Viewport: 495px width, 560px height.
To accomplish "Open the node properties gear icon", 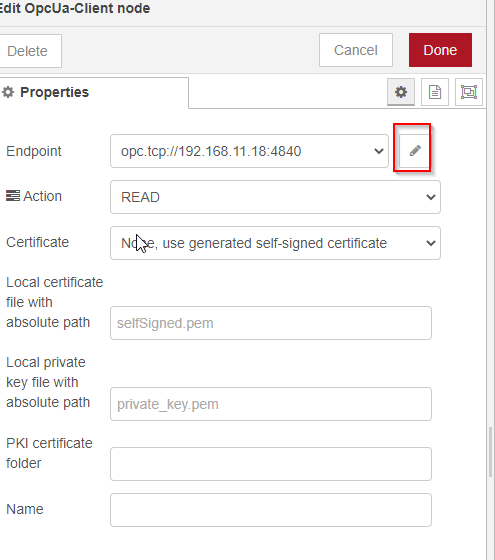I will pyautogui.click(x=401, y=92).
